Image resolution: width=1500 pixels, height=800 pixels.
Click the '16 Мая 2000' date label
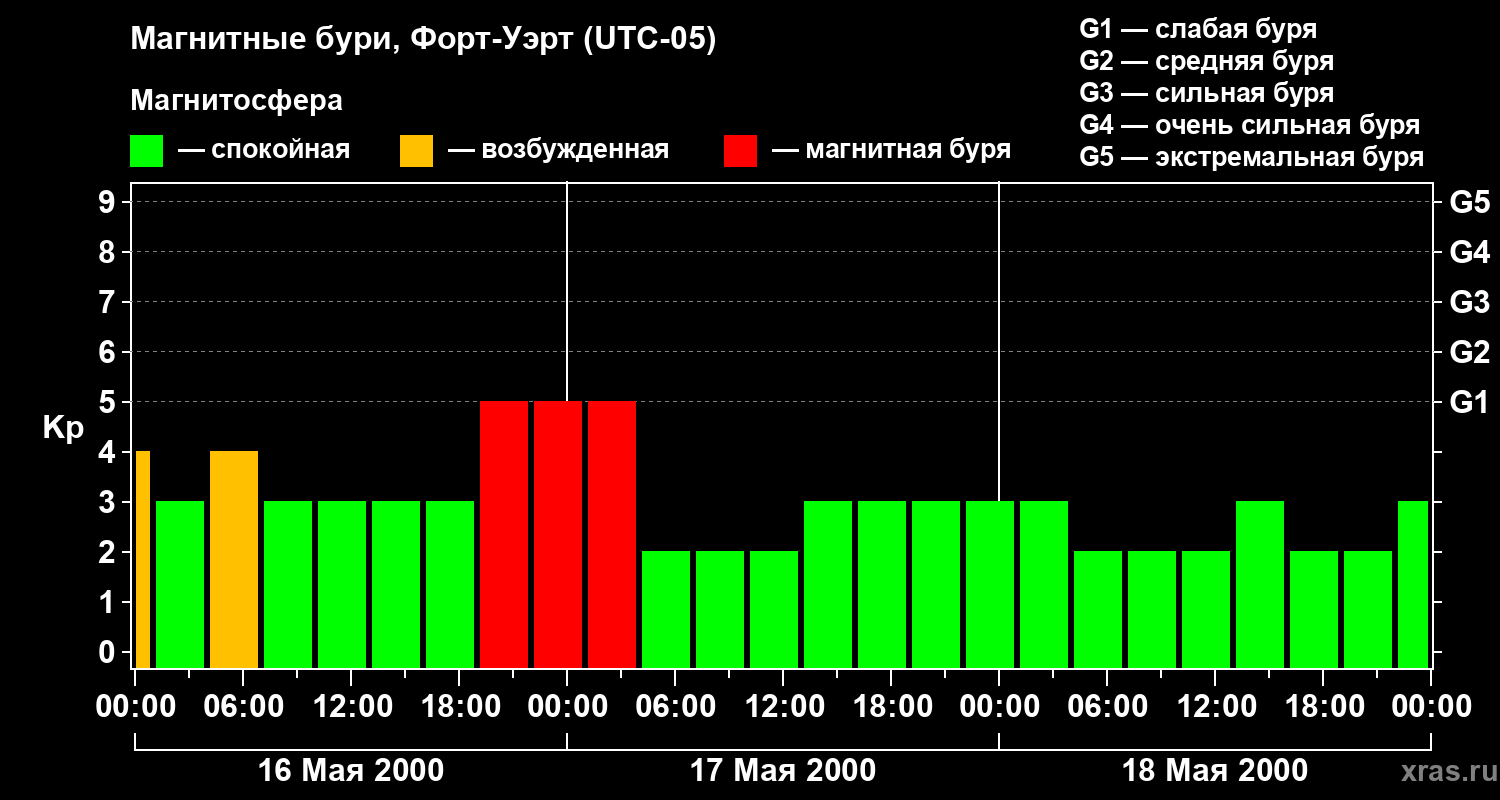[351, 770]
